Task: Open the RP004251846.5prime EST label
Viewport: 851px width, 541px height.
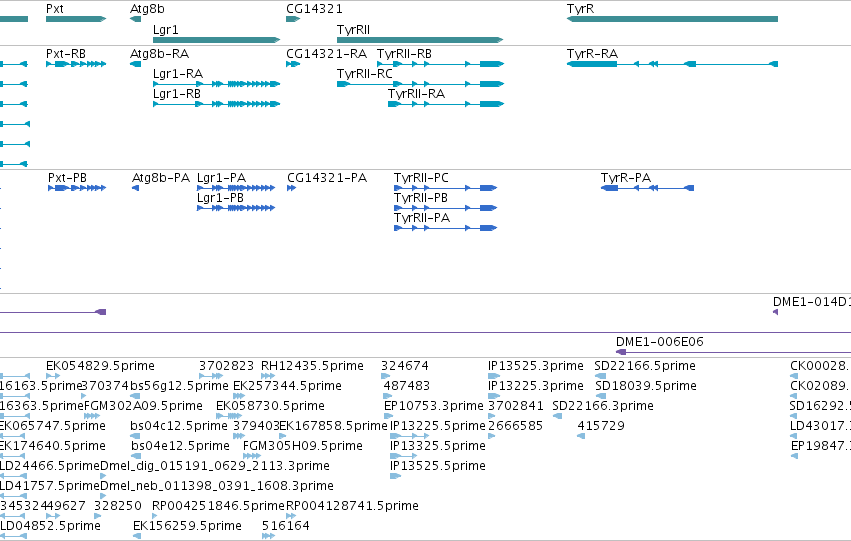Action: [218, 506]
